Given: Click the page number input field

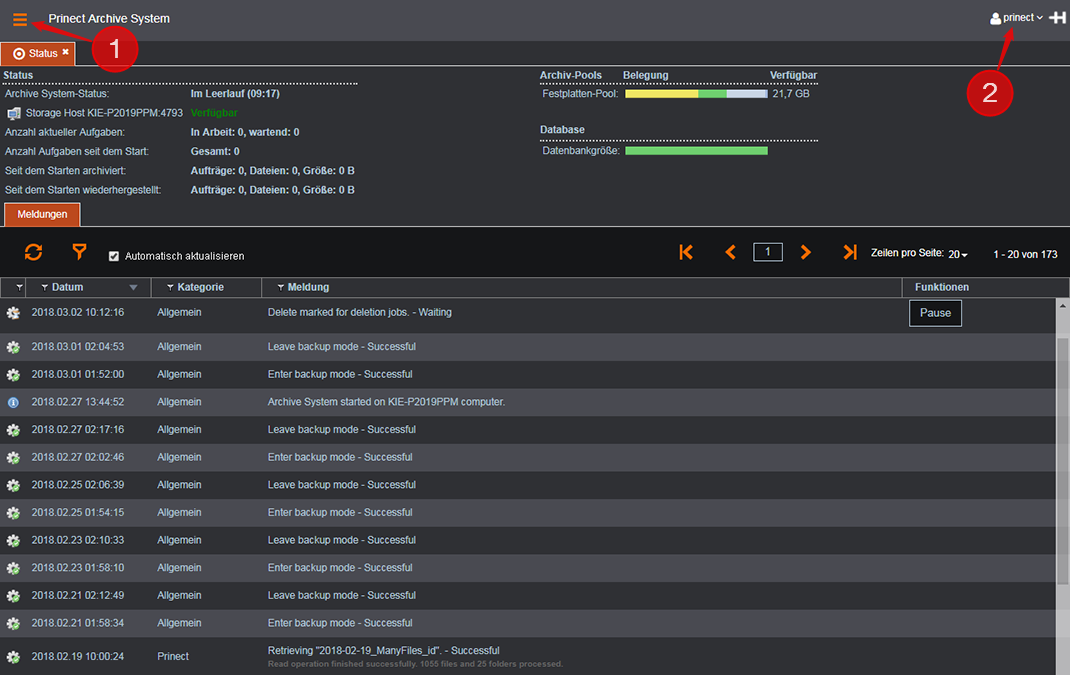Looking at the screenshot, I should click(x=767, y=252).
